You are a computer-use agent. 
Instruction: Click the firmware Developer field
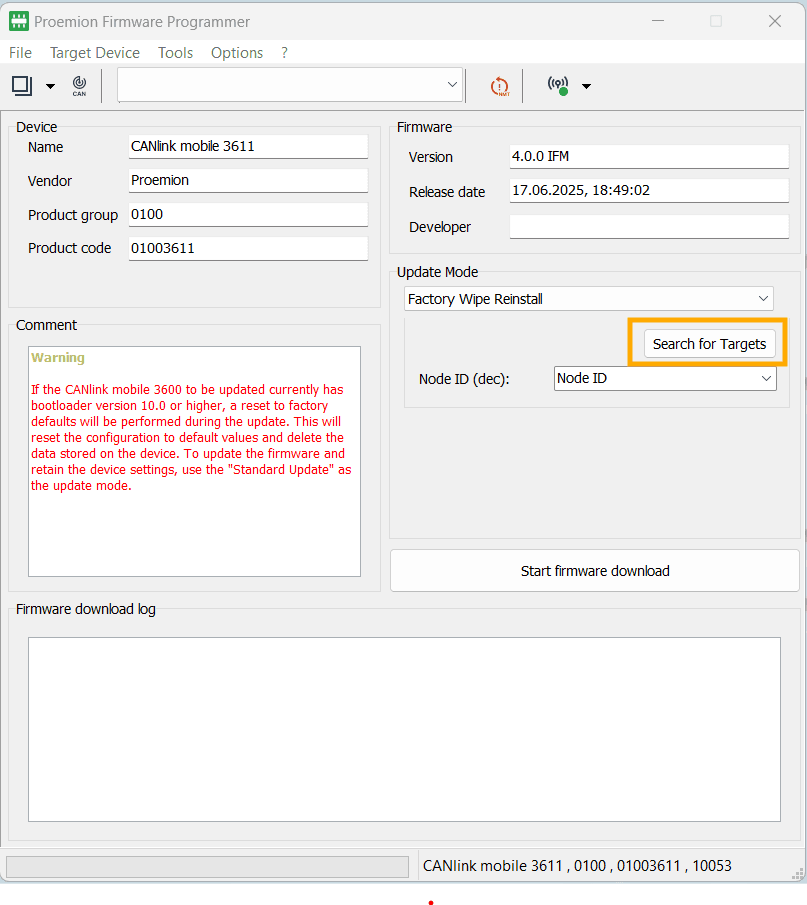(648, 227)
